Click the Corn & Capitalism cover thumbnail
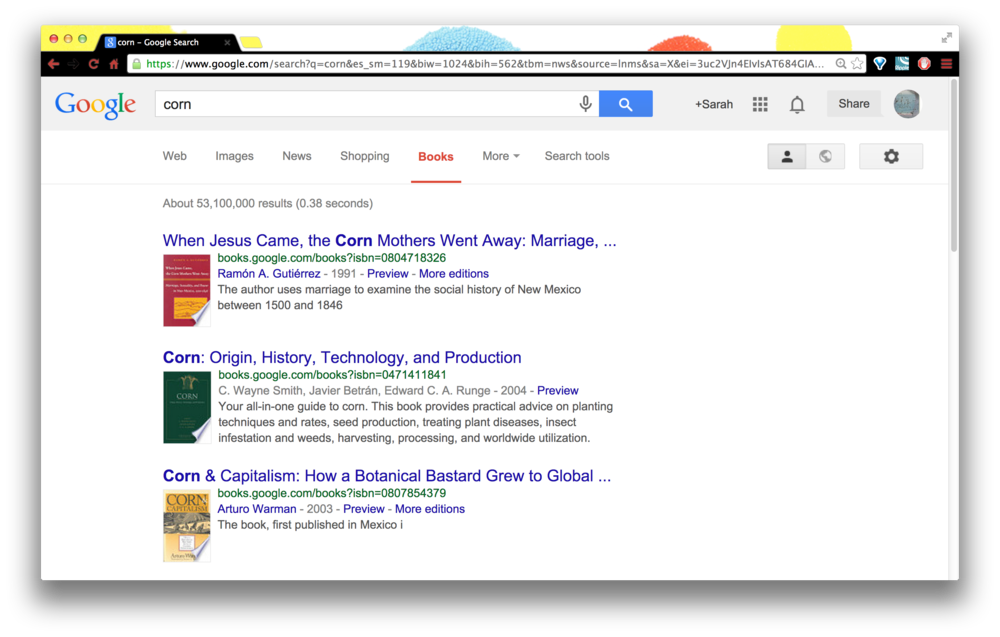The height and width of the screenshot is (637, 1000). [187, 526]
